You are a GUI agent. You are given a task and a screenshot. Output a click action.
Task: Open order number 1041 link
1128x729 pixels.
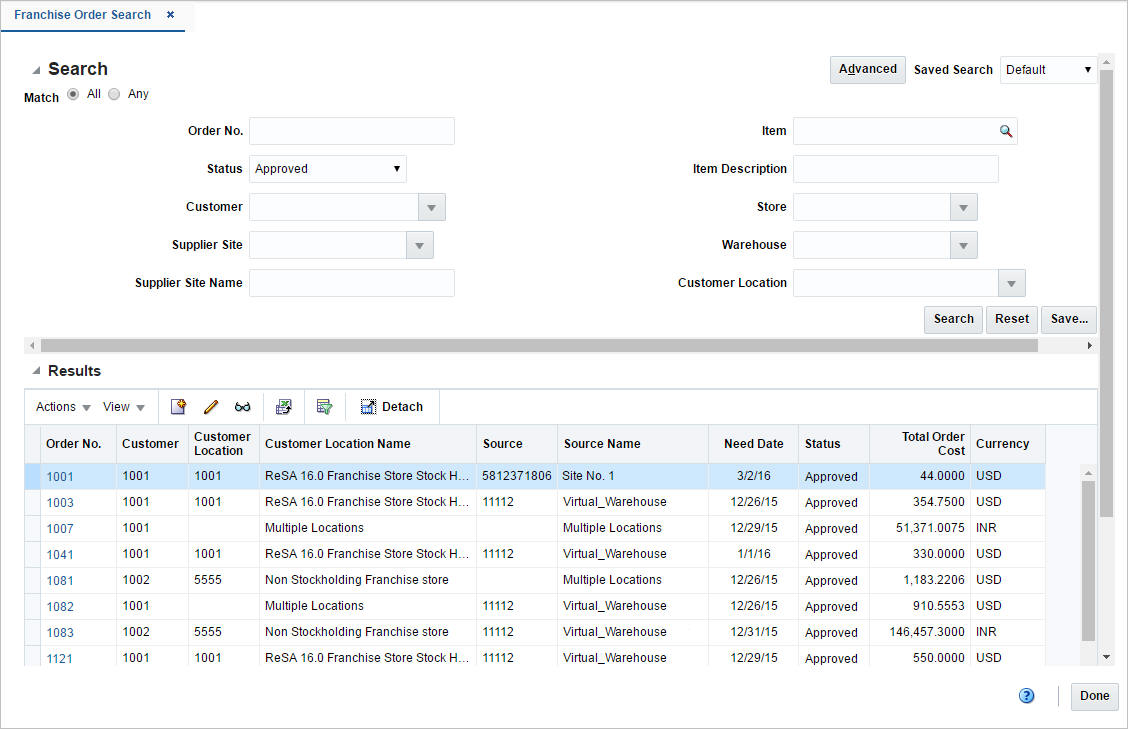click(x=60, y=554)
